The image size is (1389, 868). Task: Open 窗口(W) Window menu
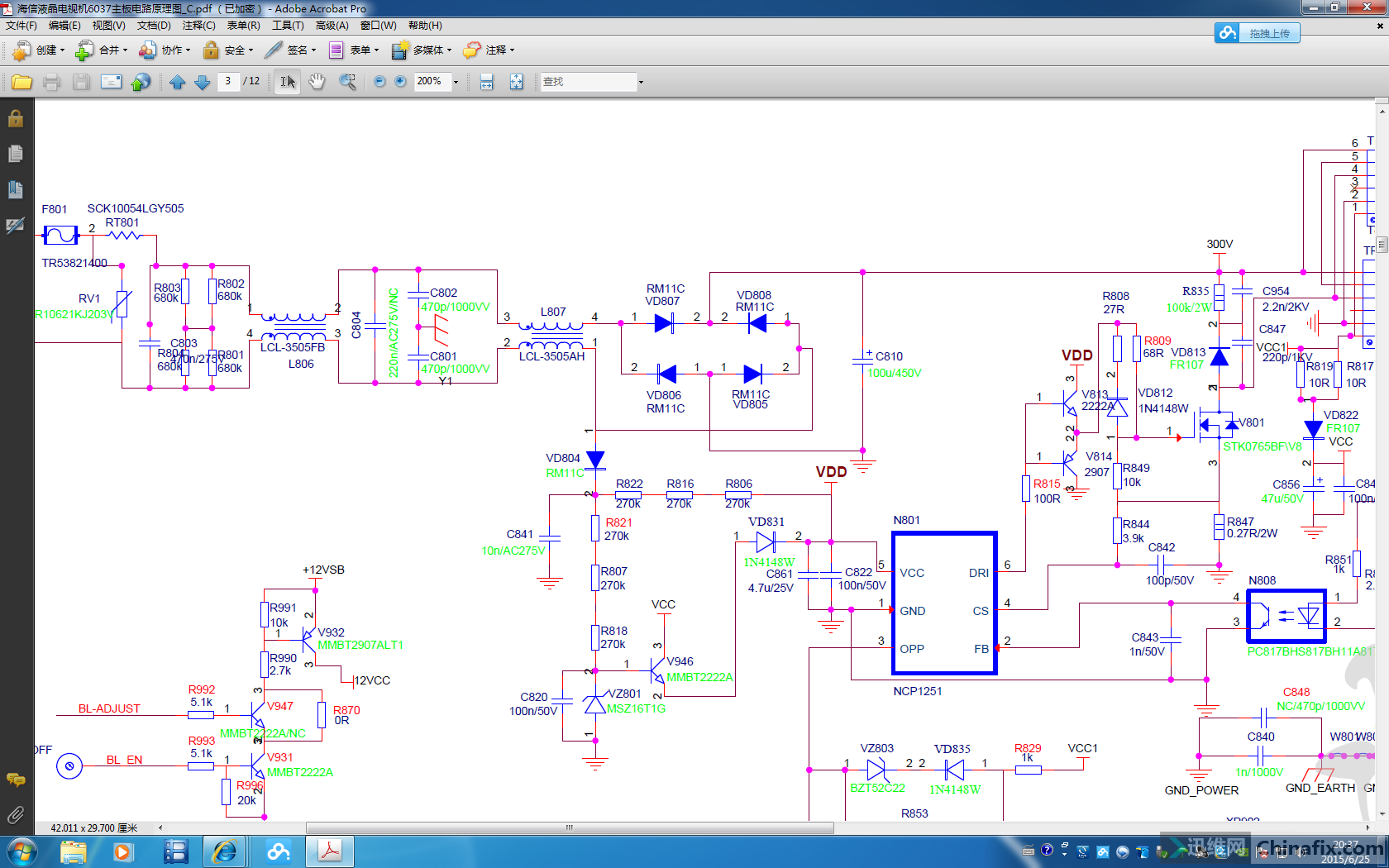click(x=379, y=26)
